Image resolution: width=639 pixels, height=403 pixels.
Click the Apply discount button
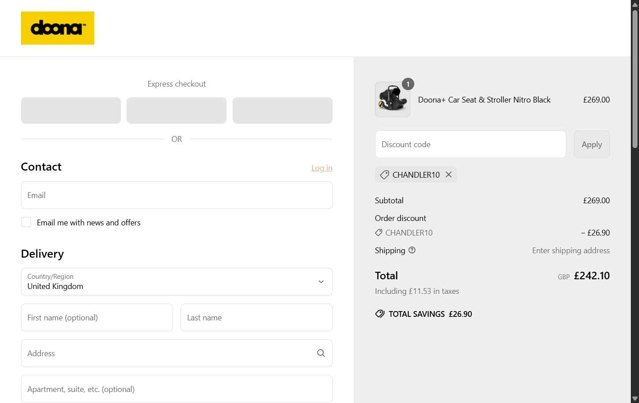point(592,144)
